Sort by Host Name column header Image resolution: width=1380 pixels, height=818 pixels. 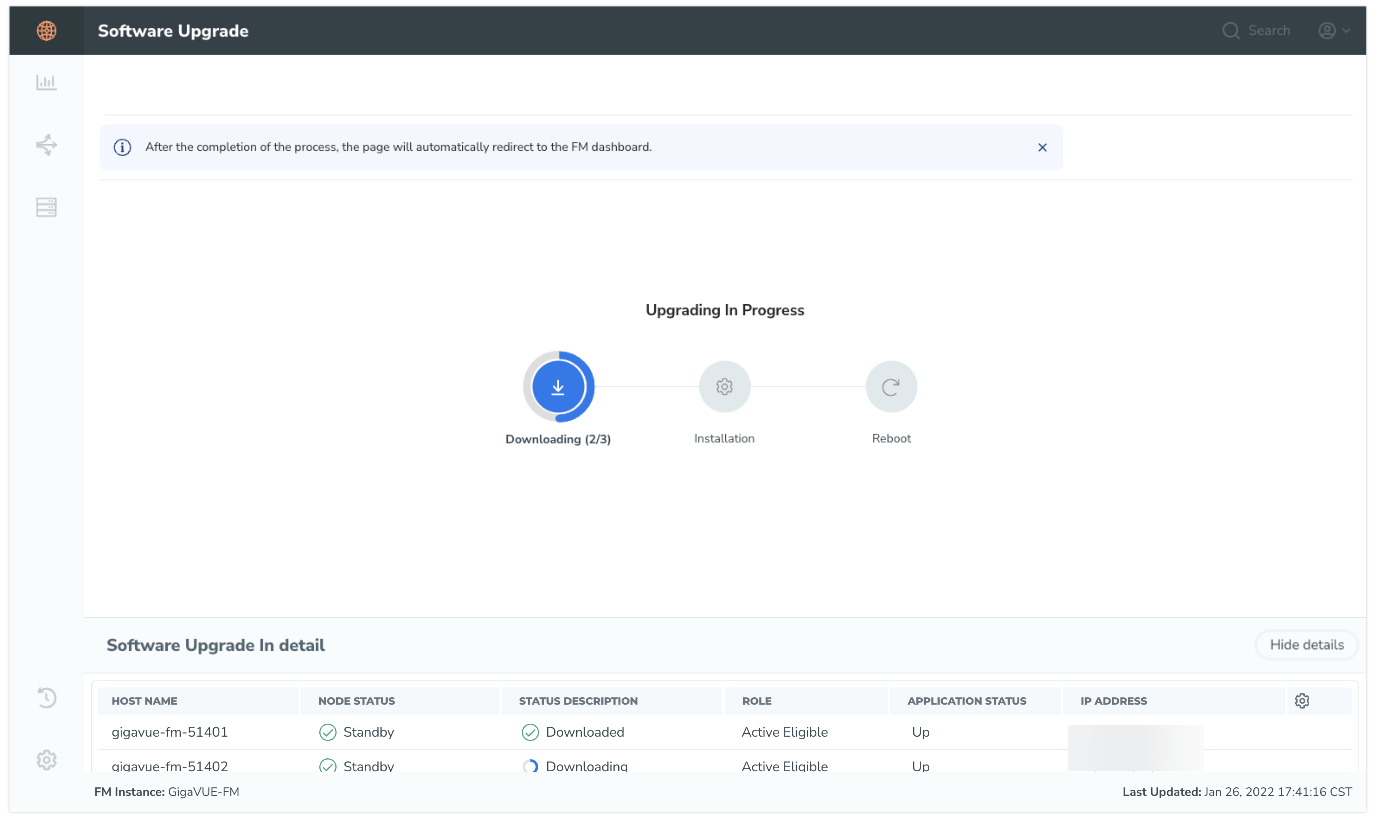coord(145,701)
